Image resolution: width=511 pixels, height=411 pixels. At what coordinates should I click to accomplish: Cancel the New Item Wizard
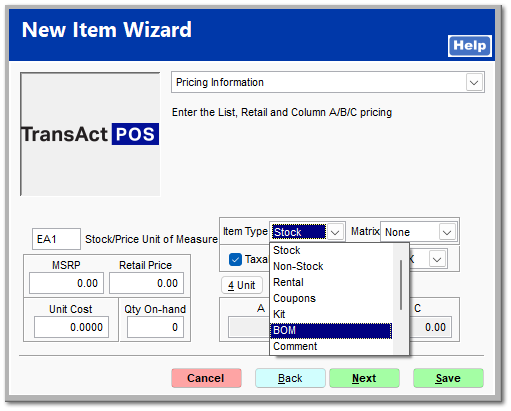pos(206,378)
